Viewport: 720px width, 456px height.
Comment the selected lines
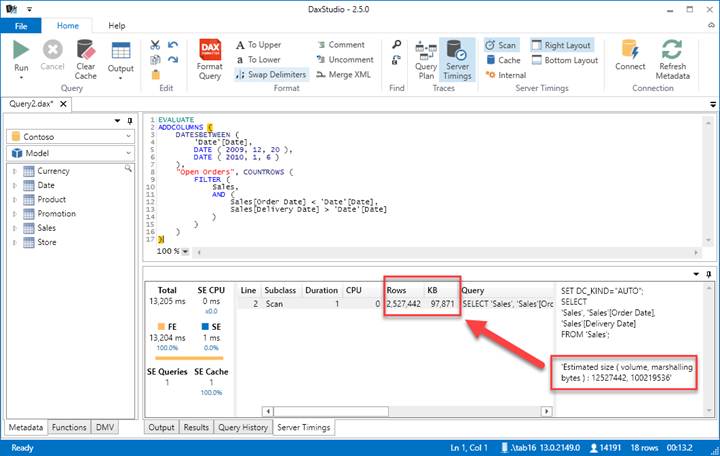341,45
